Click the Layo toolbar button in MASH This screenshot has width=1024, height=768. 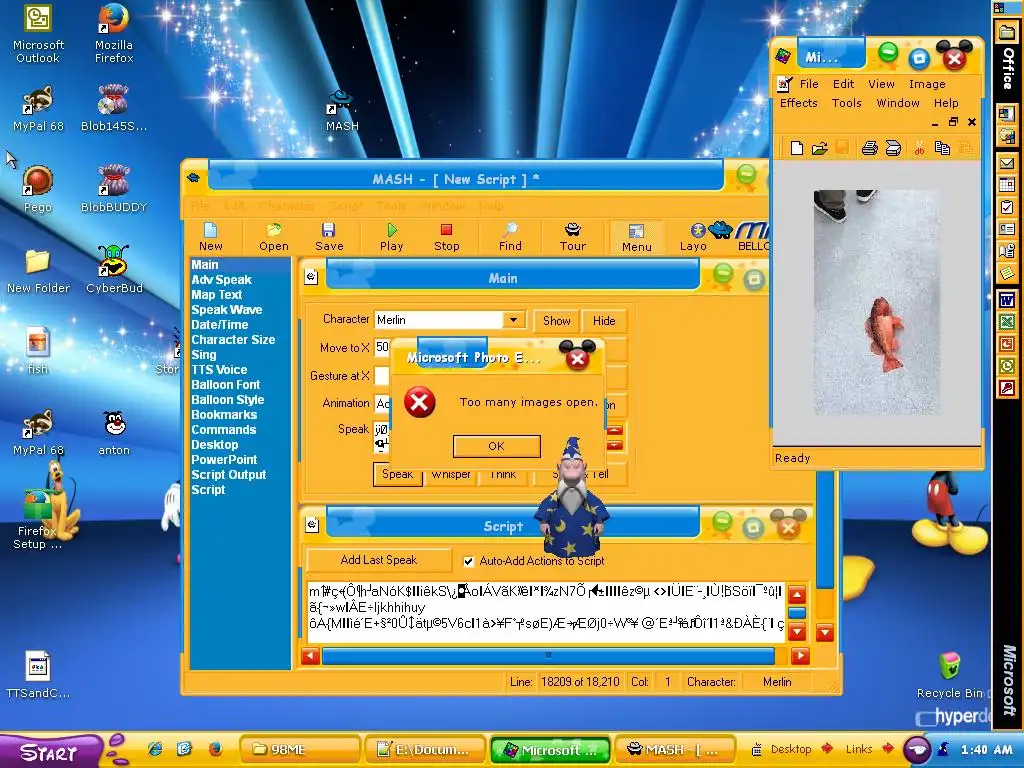click(694, 237)
